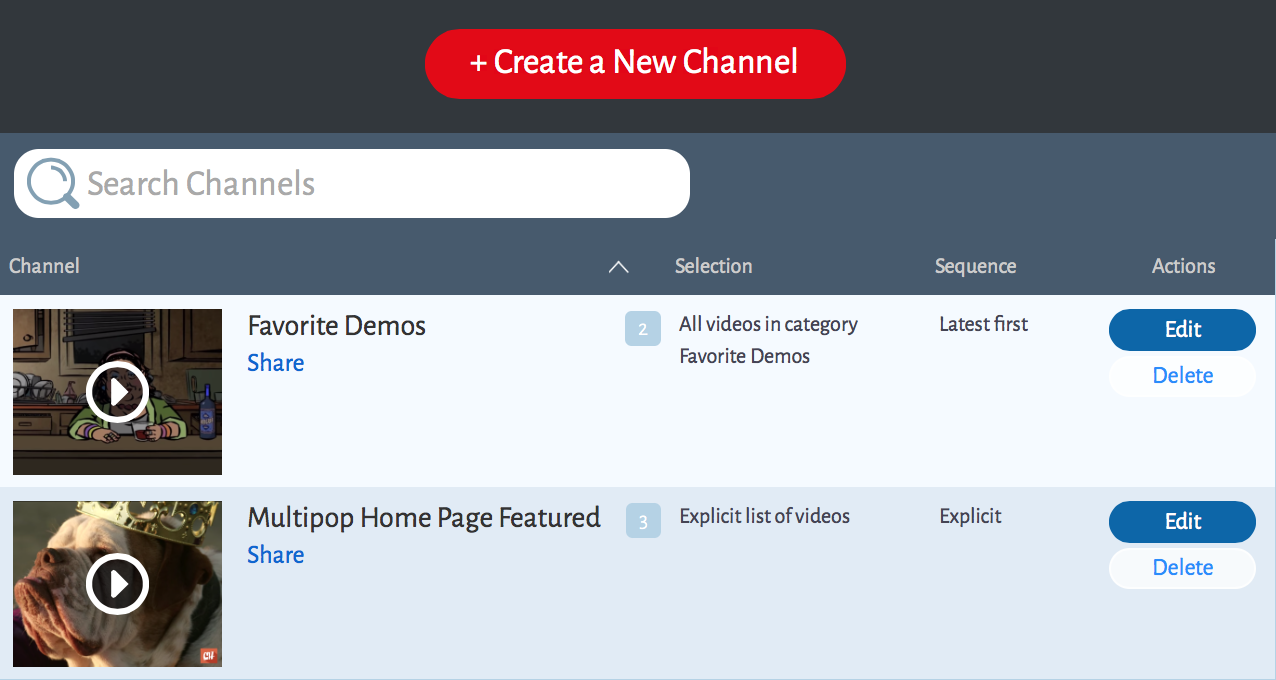The height and width of the screenshot is (680, 1276).
Task: Delete the Favorite Demos channel
Action: pyautogui.click(x=1182, y=376)
